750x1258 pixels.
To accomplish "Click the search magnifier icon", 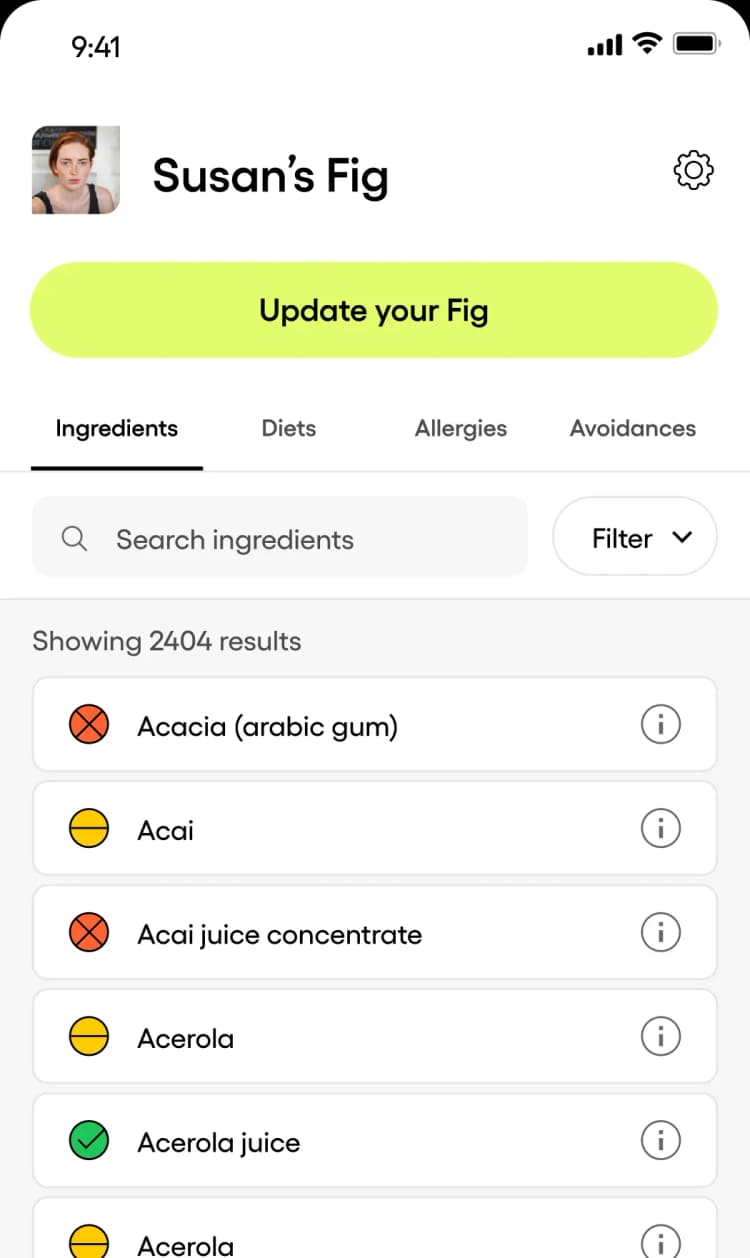I will pyautogui.click(x=74, y=539).
